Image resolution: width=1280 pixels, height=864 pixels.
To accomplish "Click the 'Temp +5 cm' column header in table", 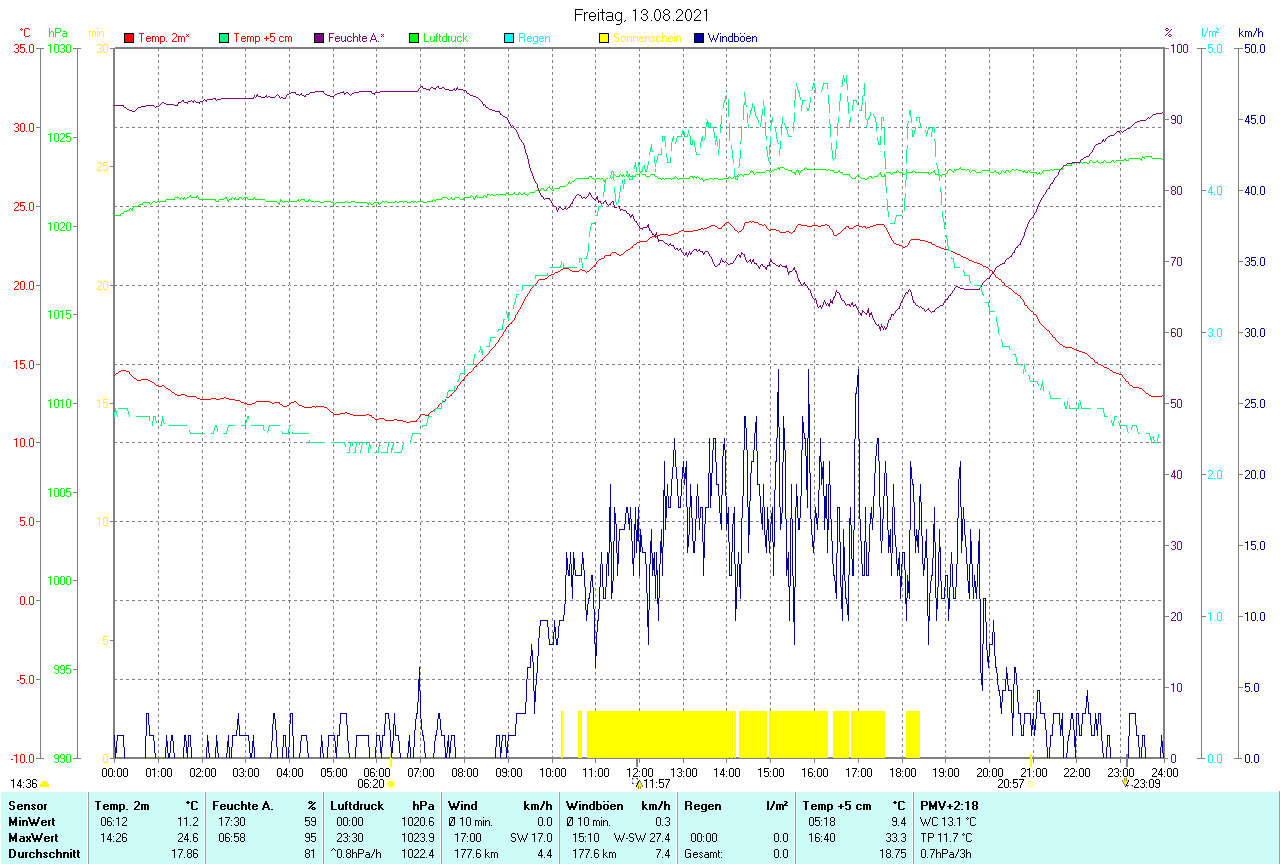I will click(x=837, y=805).
